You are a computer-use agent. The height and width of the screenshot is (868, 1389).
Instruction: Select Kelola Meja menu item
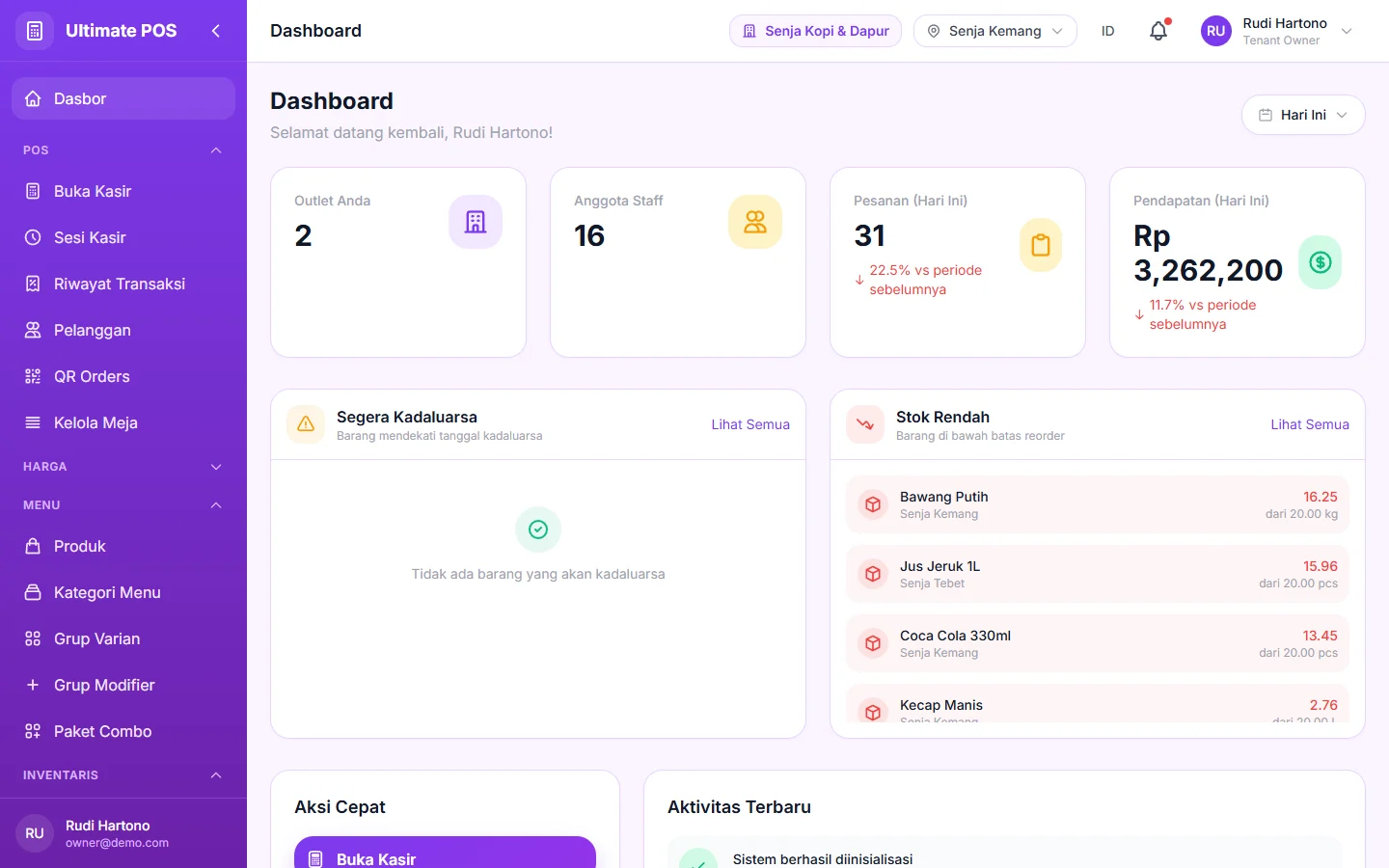click(x=123, y=422)
